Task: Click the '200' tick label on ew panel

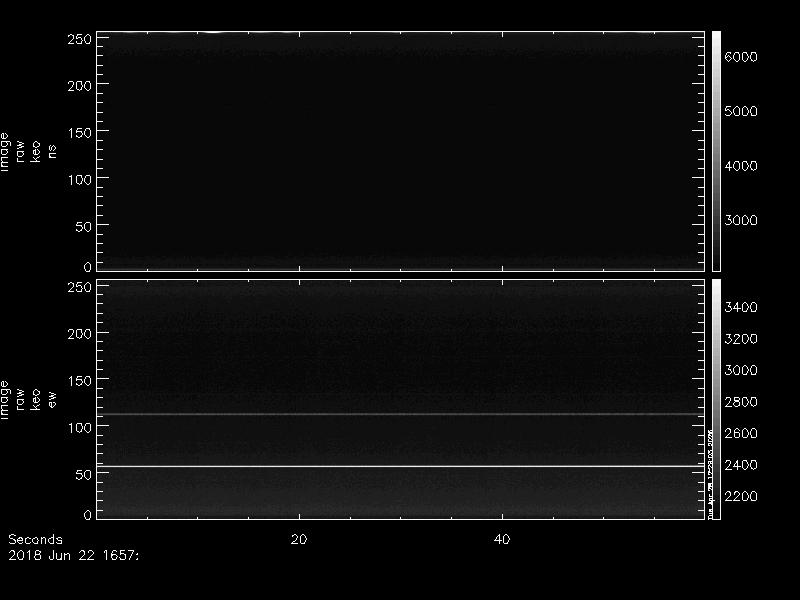Action: 80,334
